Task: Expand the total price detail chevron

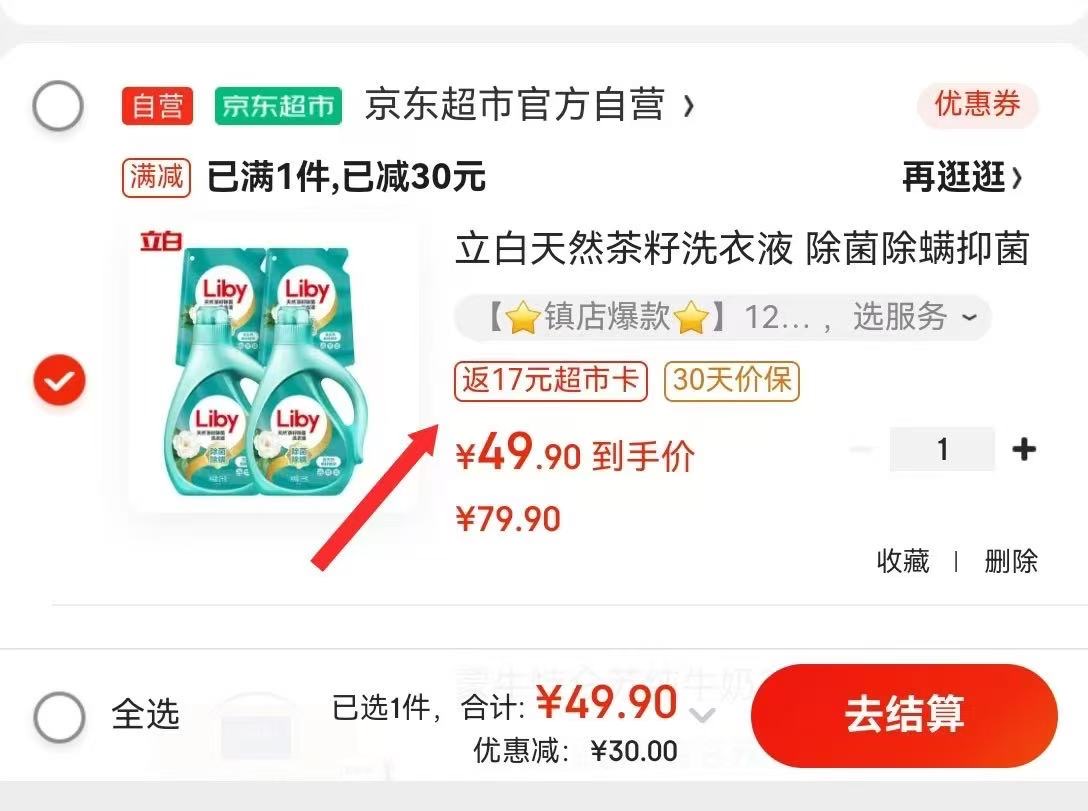Action: [x=703, y=715]
